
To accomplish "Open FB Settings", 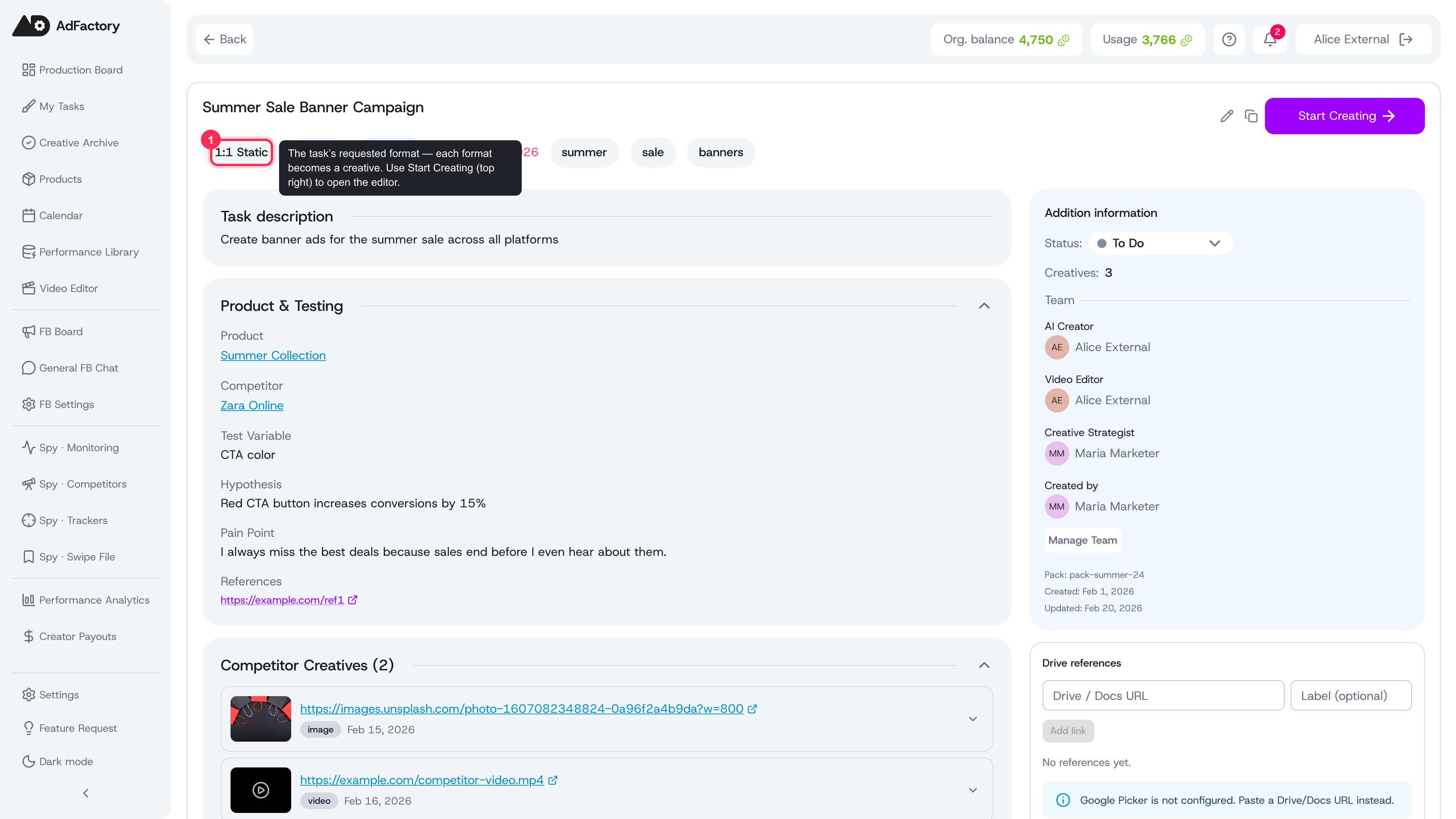I will (58, 404).
